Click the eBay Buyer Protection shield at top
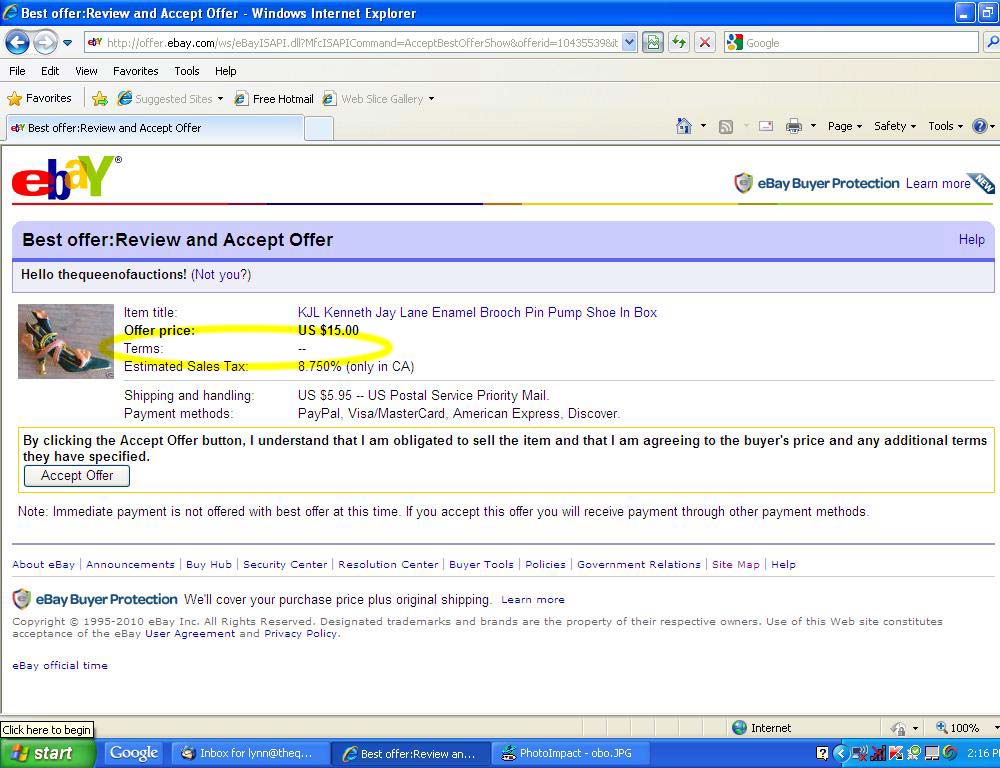 tap(743, 183)
